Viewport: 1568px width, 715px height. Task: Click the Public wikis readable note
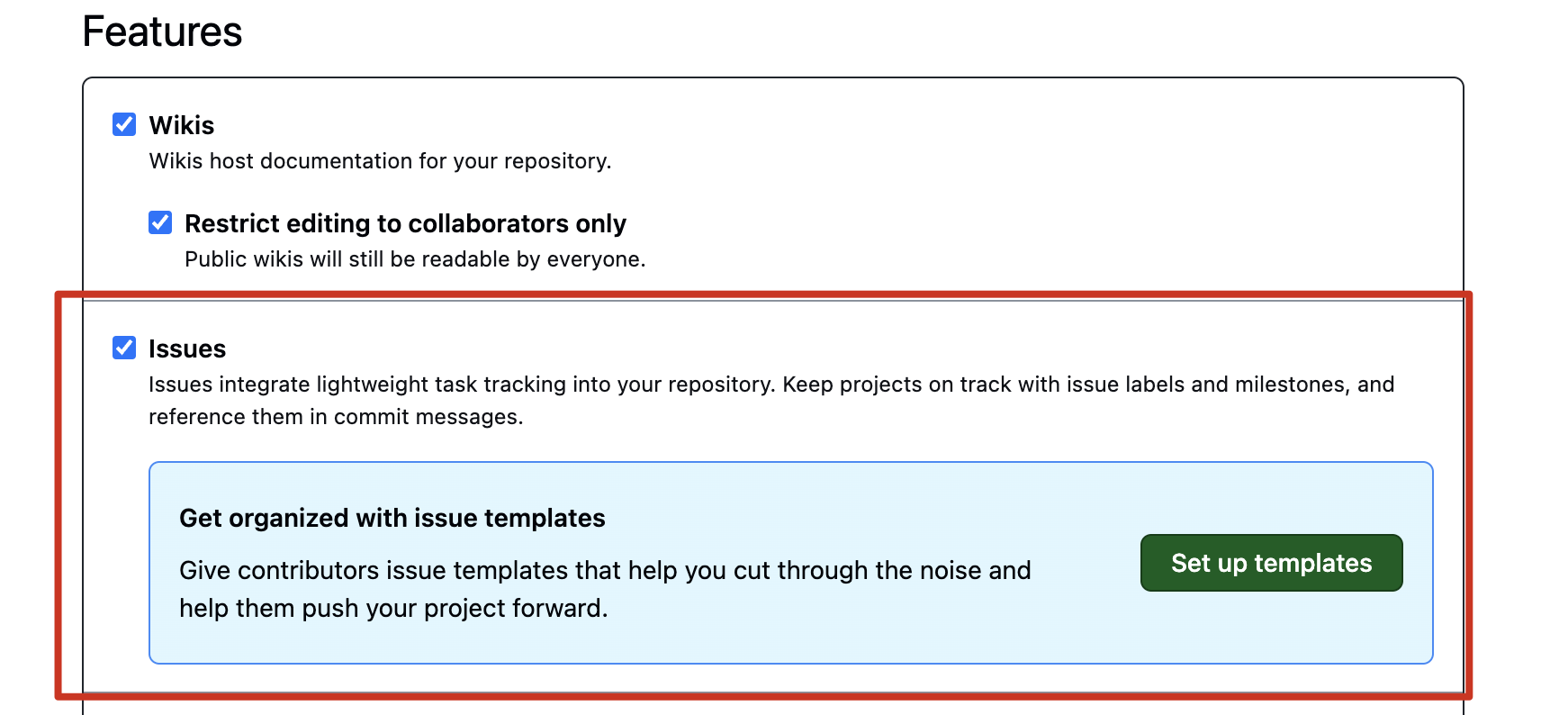click(414, 259)
